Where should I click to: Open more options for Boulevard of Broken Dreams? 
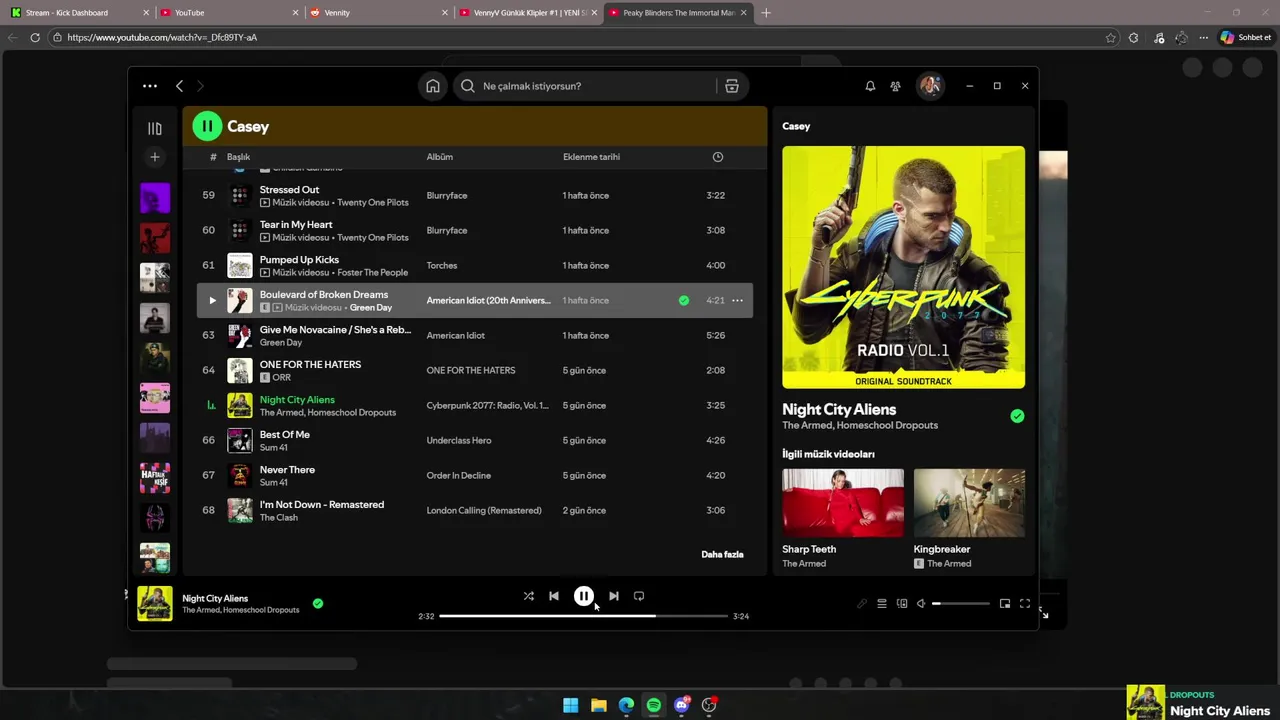pyautogui.click(x=737, y=300)
